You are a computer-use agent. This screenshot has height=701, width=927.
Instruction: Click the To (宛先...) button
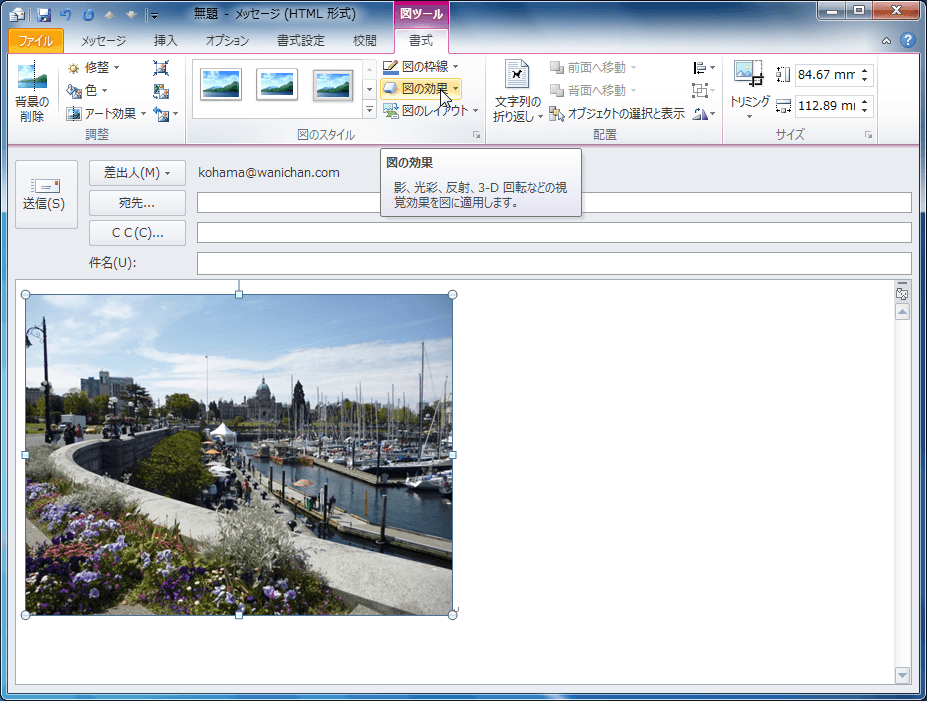tap(137, 203)
